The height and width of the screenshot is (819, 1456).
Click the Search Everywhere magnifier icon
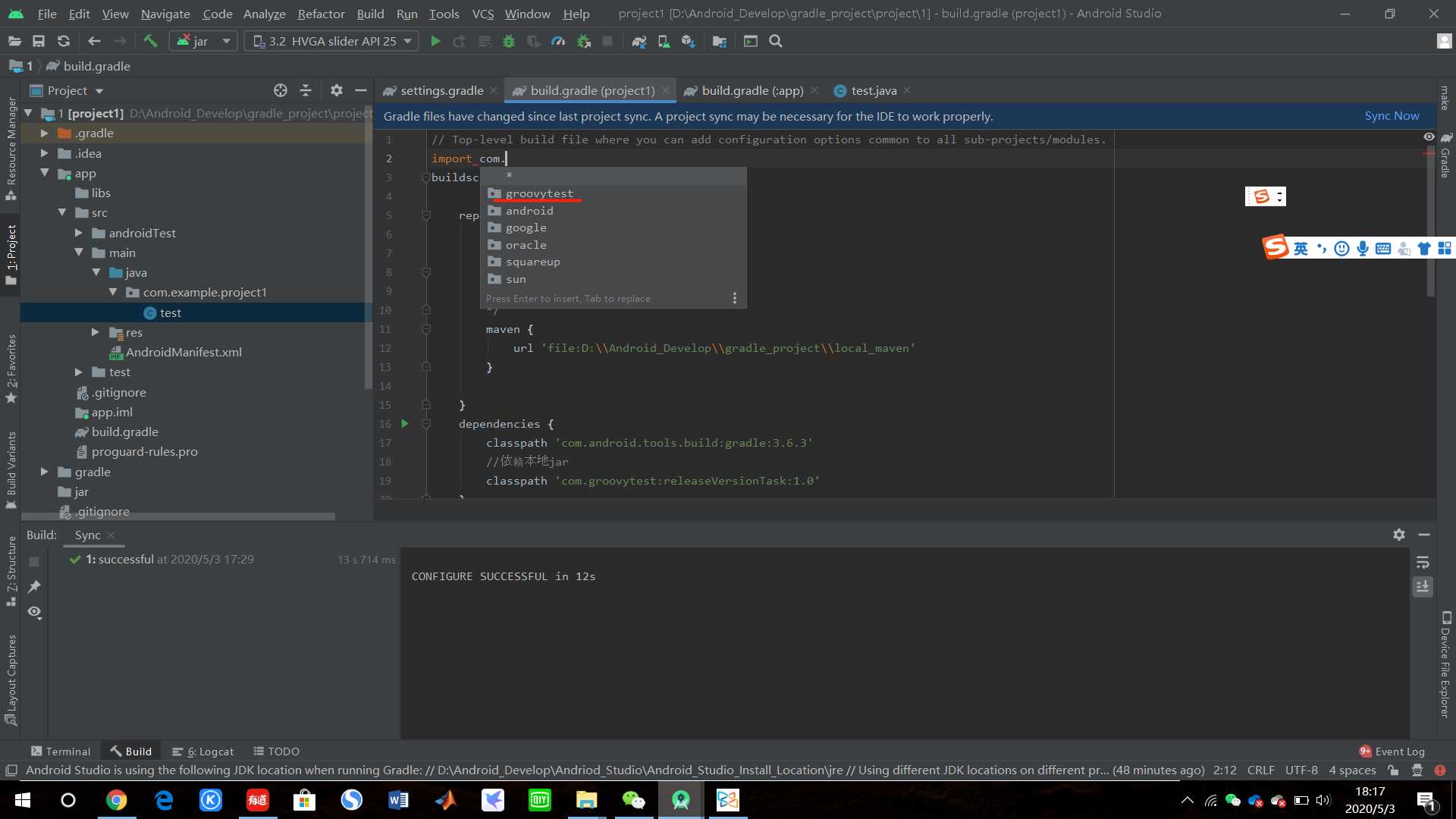(x=776, y=41)
